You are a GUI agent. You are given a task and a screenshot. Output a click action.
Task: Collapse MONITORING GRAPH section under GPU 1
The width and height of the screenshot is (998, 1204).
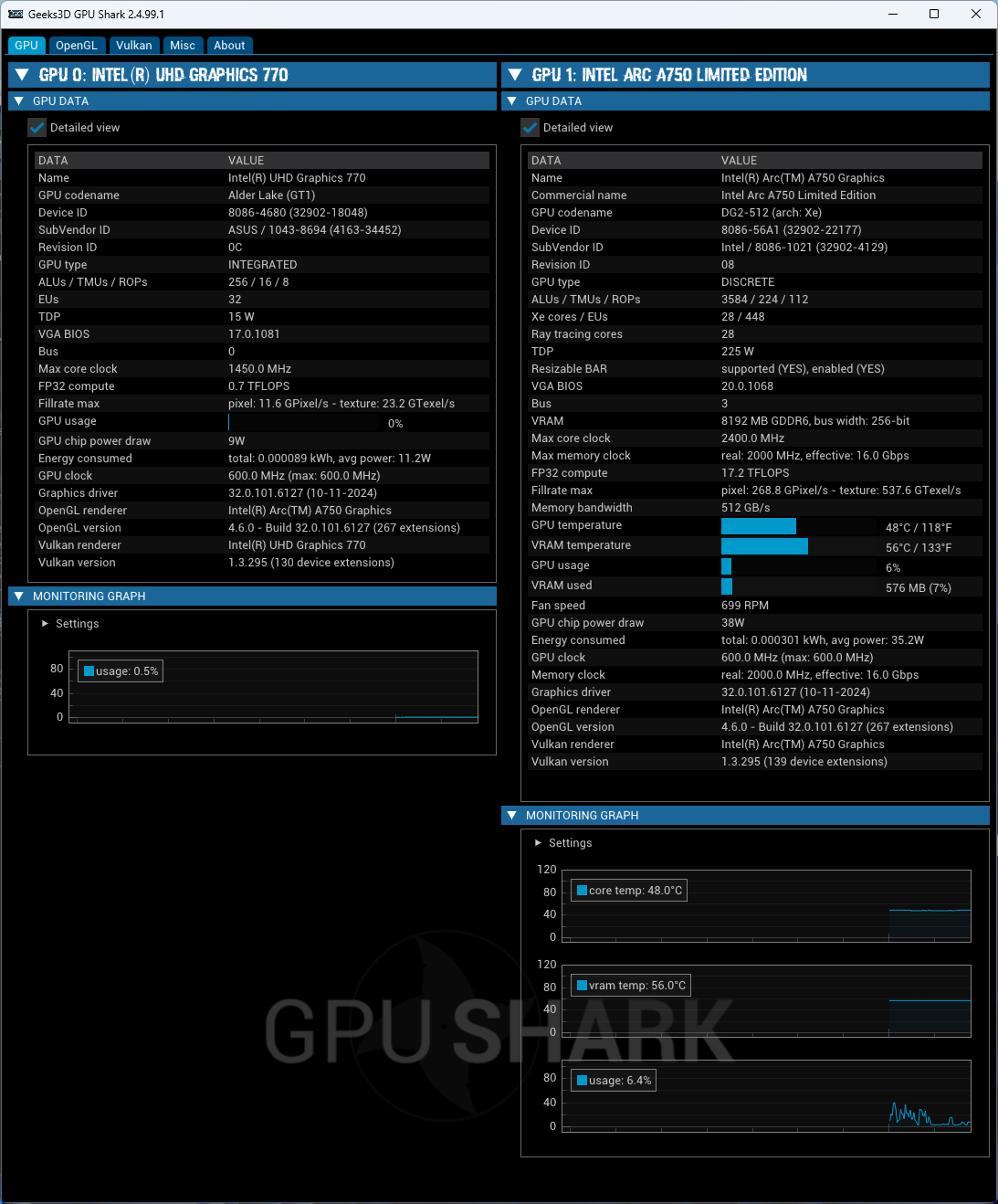coord(745,816)
